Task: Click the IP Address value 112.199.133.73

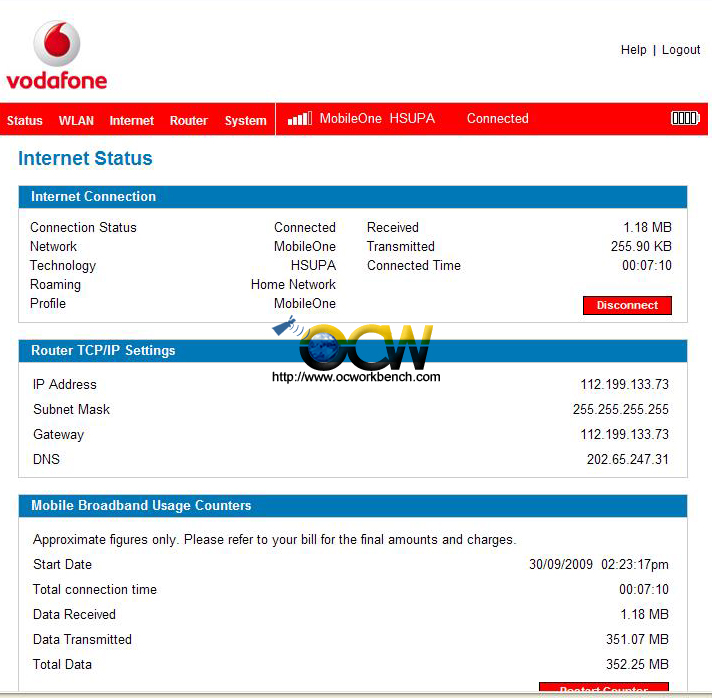Action: click(x=624, y=384)
